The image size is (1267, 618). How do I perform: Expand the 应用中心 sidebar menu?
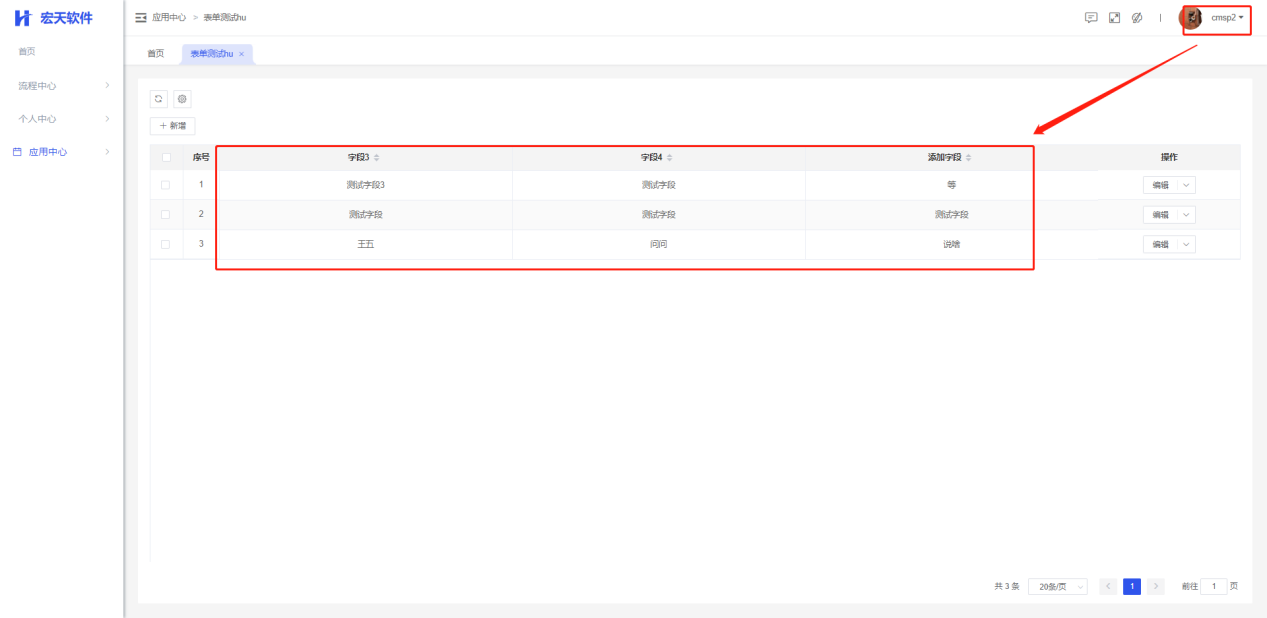(62, 152)
